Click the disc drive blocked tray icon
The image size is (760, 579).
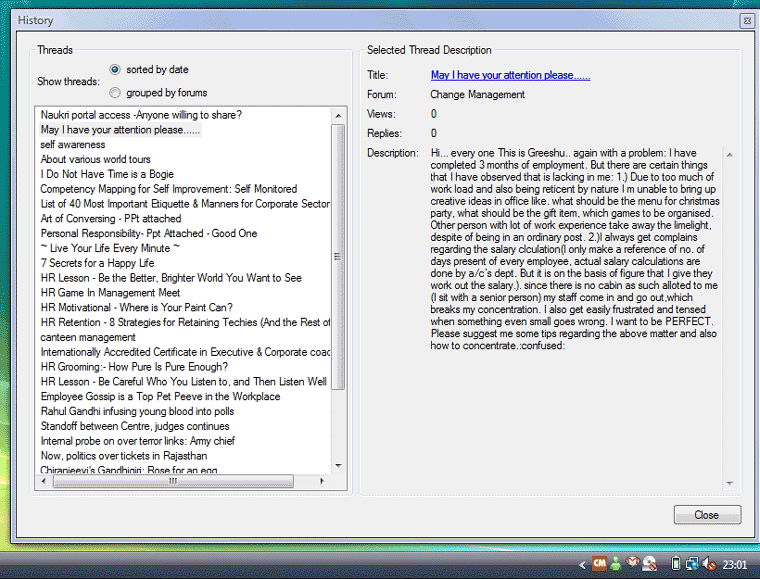point(649,563)
